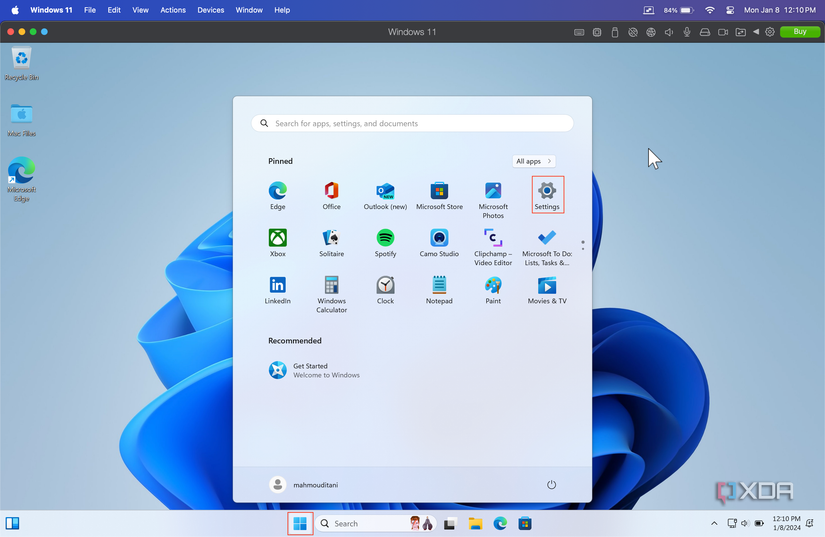Expand All apps list

coord(534,161)
